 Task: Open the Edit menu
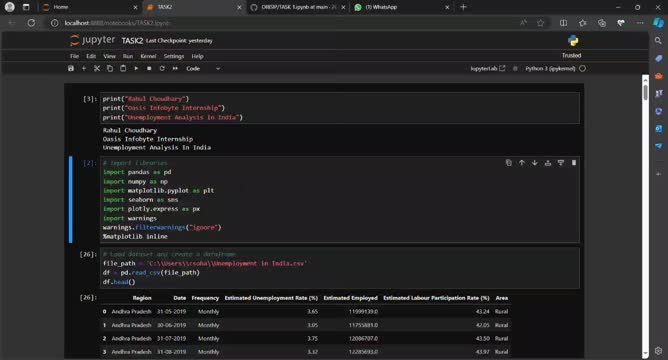point(91,56)
